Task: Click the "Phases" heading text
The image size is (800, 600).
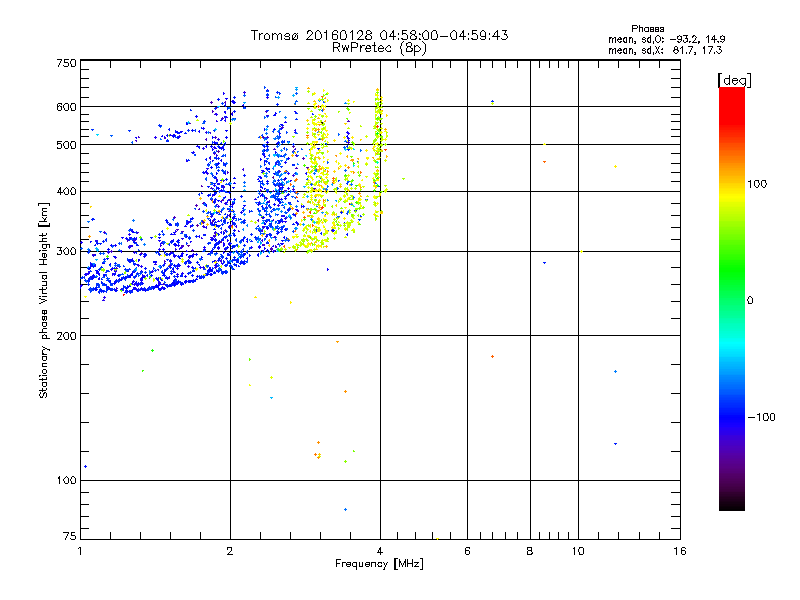Action: coord(647,29)
